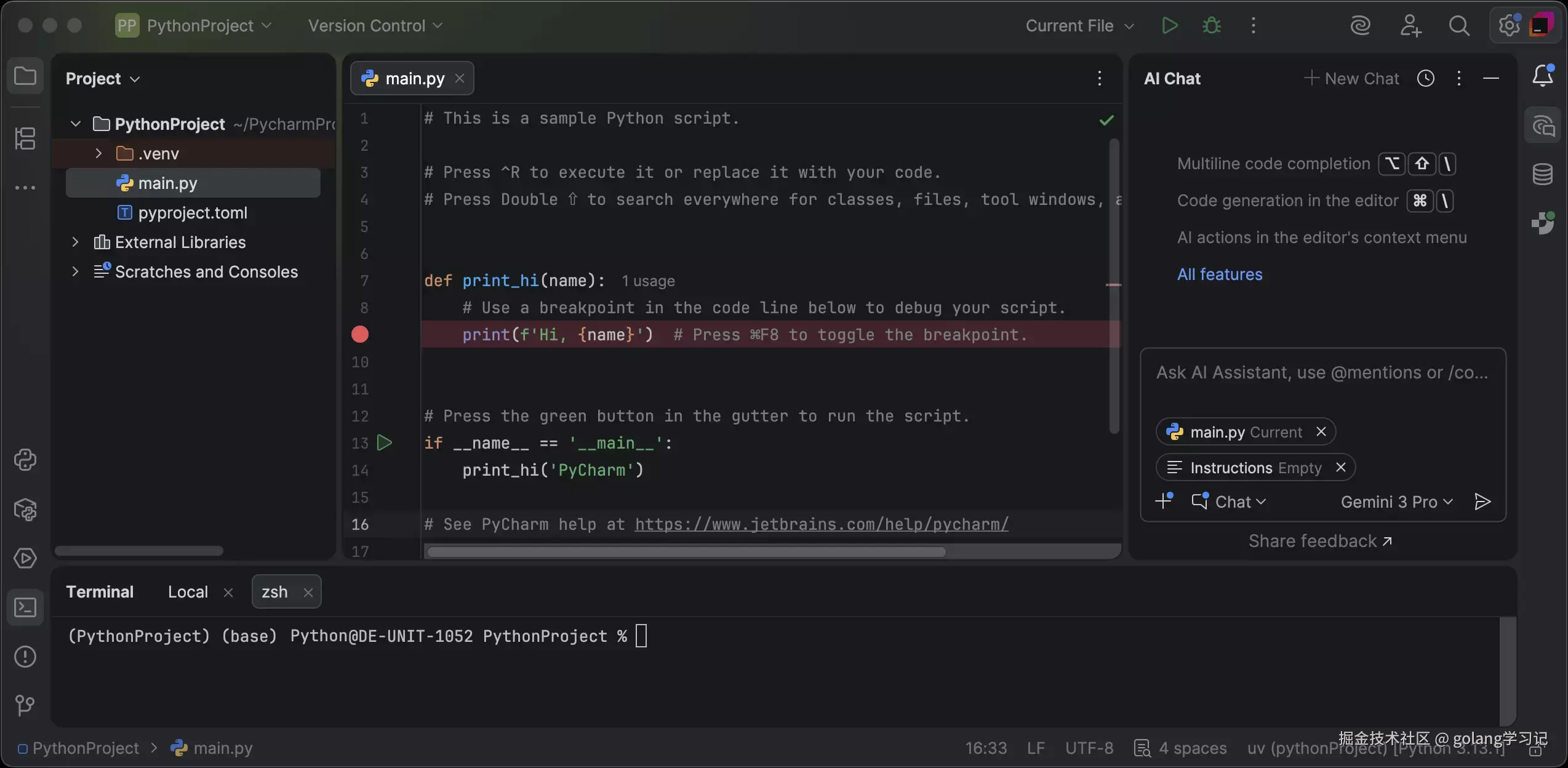Switch to the Local terminal tab
Screen dimensions: 1568x768
coord(188,592)
